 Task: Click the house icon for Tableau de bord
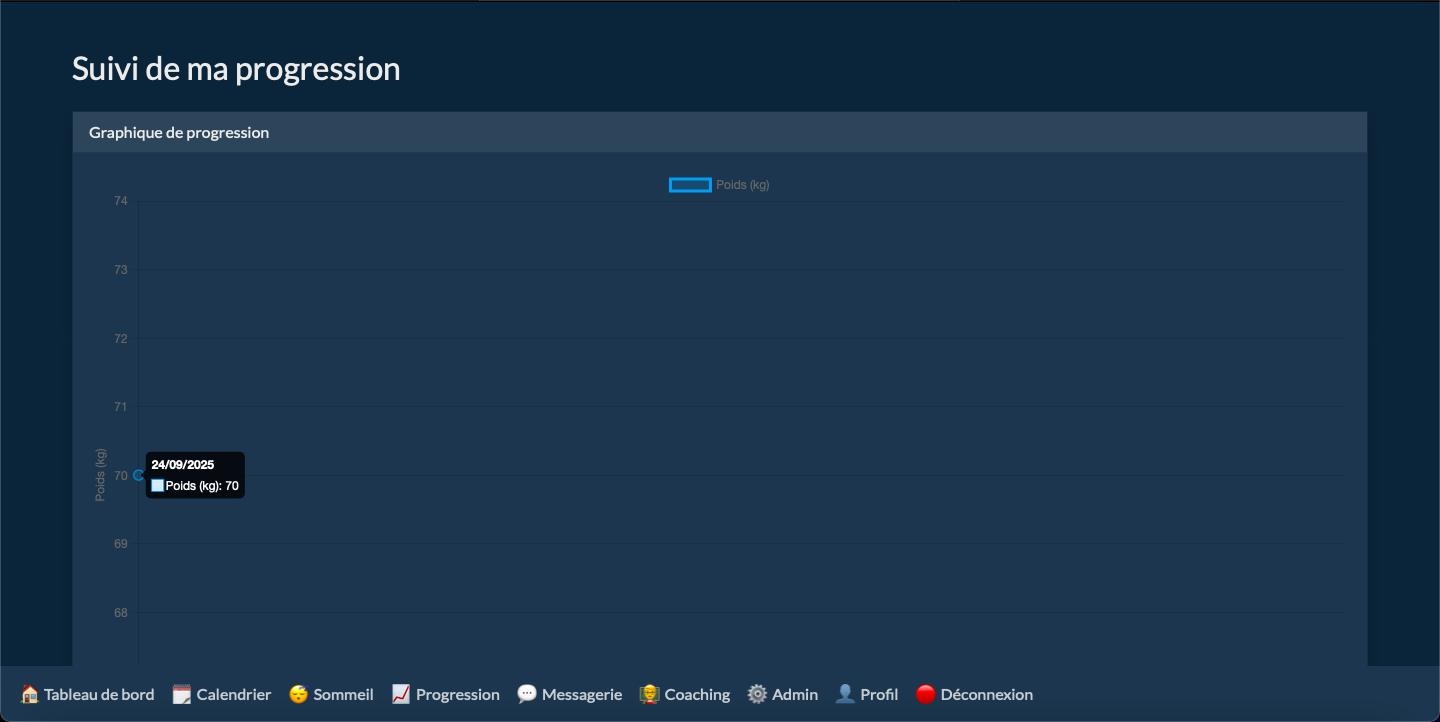pyautogui.click(x=30, y=694)
